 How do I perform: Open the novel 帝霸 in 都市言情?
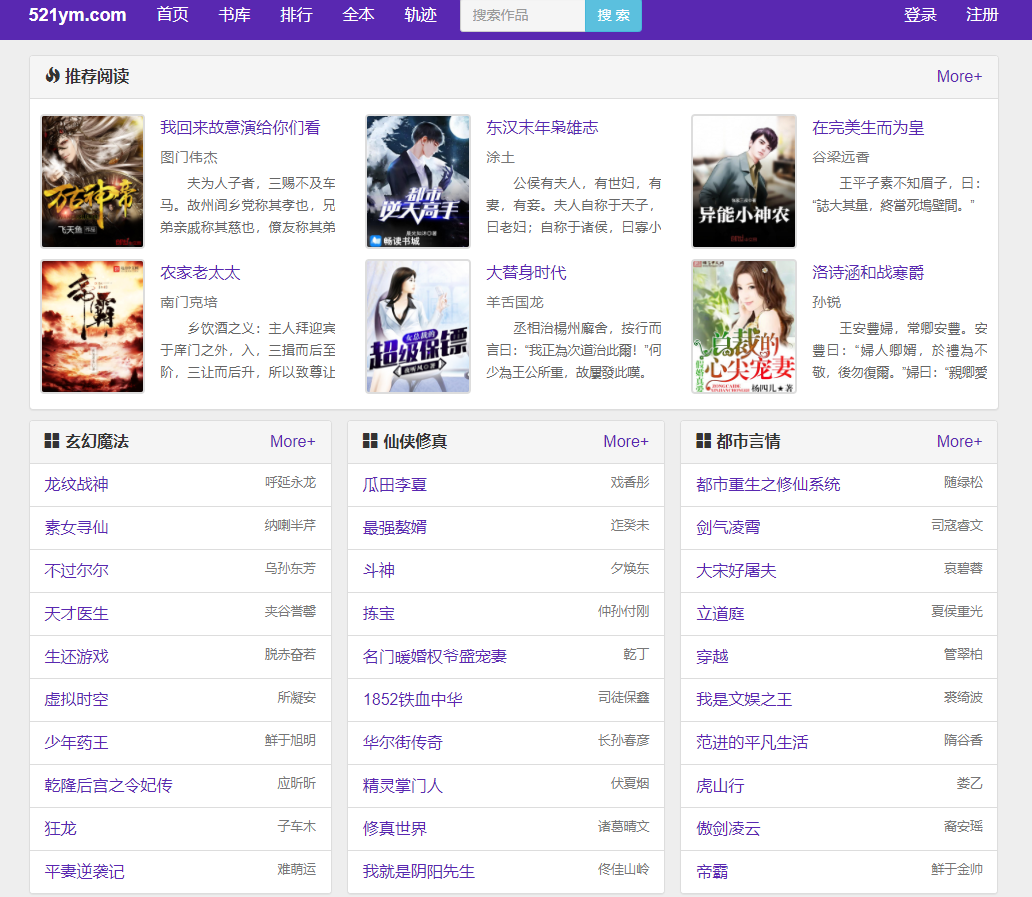712,871
